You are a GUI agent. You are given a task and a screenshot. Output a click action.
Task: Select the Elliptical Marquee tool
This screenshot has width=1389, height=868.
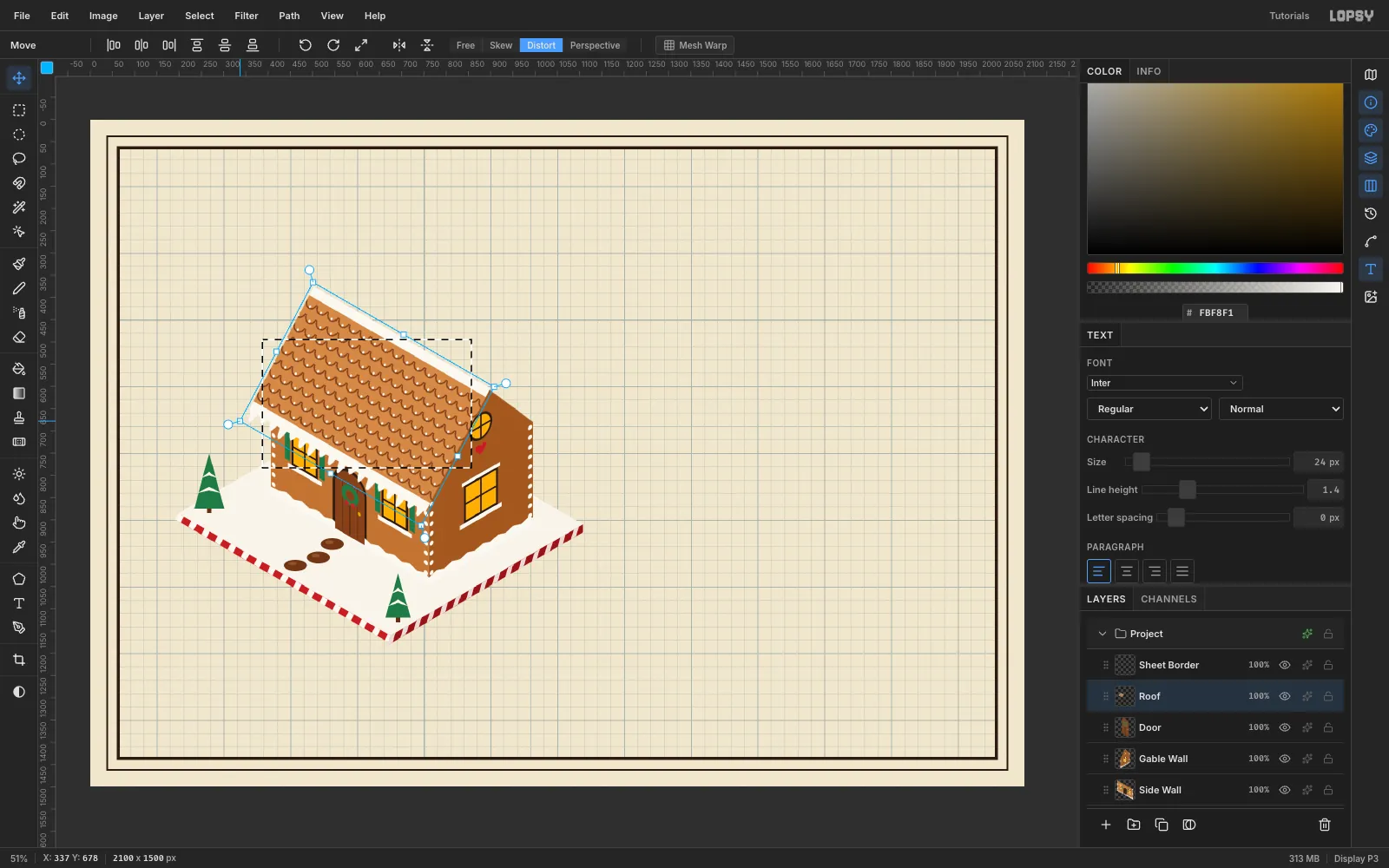[x=19, y=135]
